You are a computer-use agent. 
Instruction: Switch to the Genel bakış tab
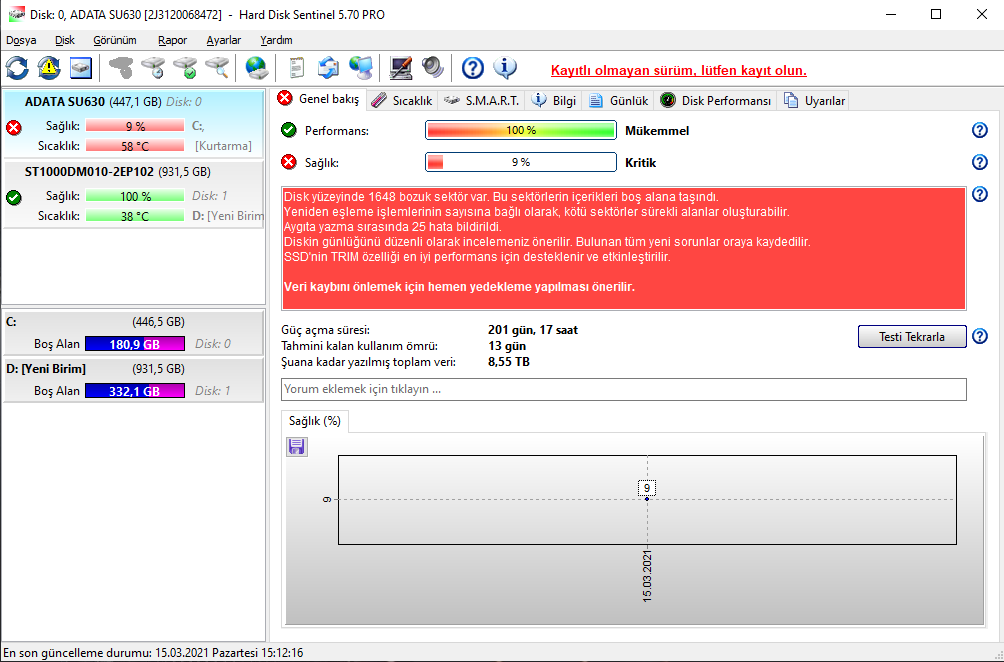click(x=319, y=99)
